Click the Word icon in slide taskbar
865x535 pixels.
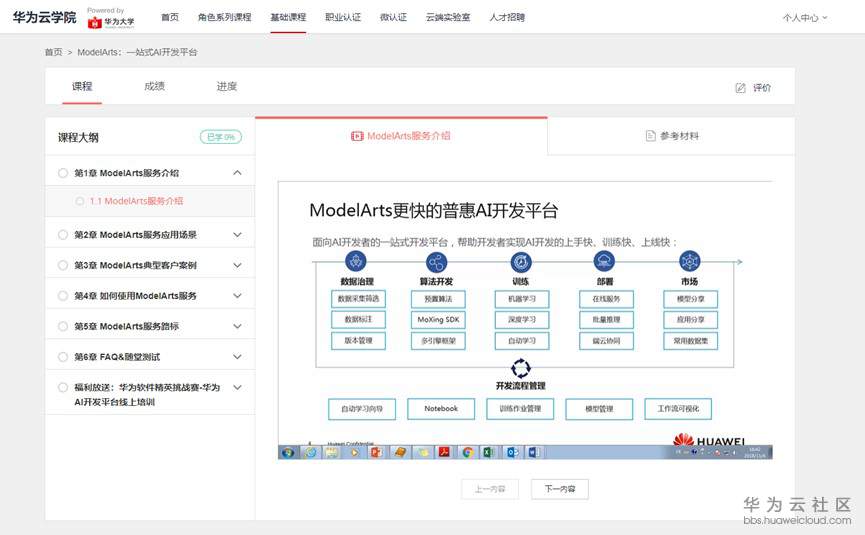[533, 453]
